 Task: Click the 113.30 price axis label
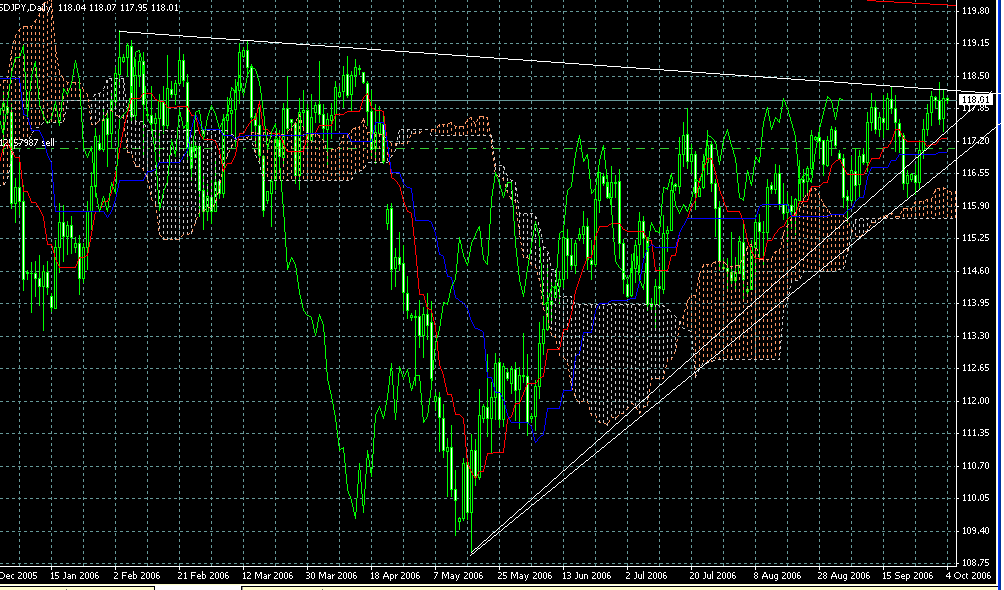pyautogui.click(x=976, y=336)
